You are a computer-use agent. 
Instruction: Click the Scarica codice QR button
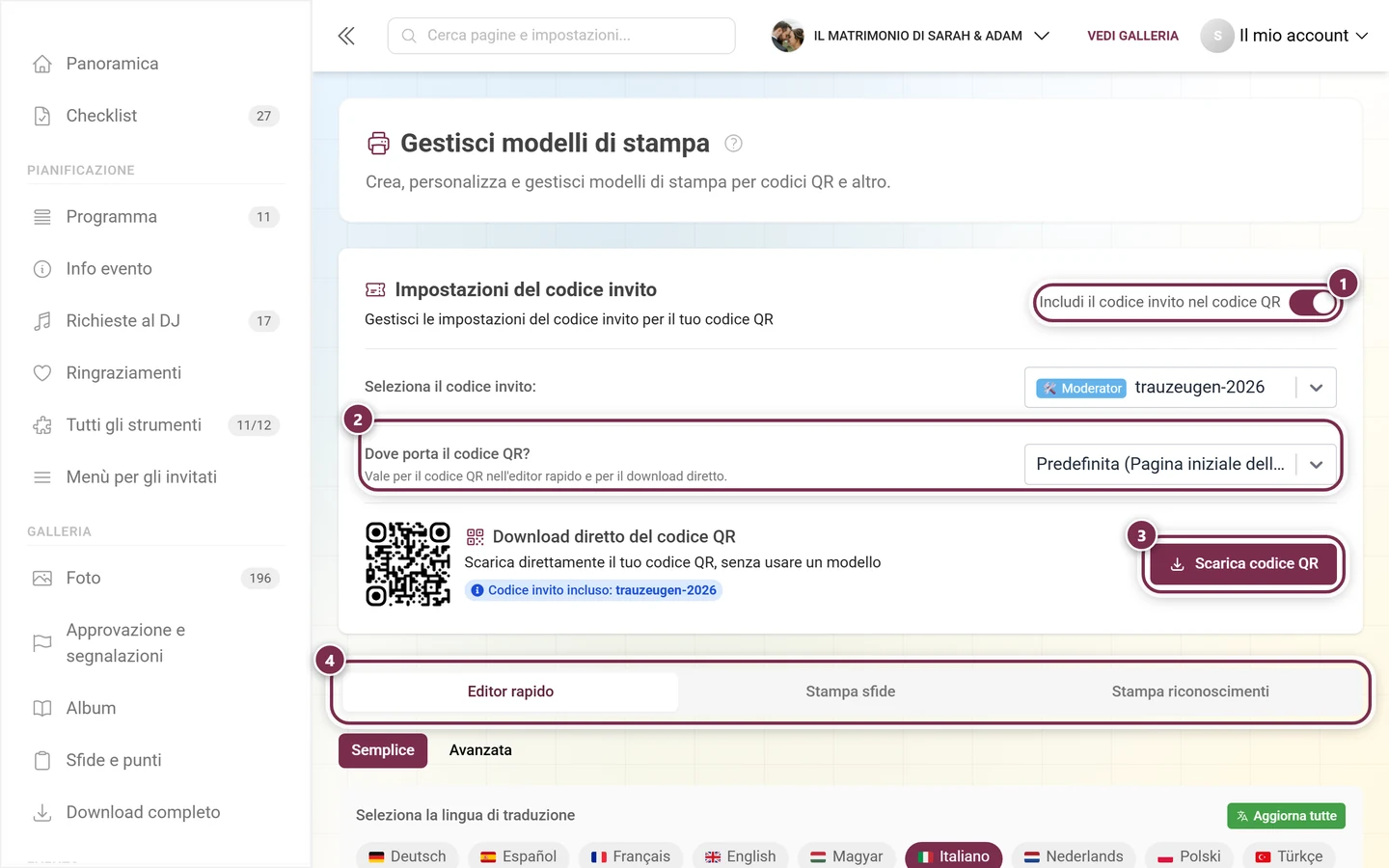coord(1243,564)
